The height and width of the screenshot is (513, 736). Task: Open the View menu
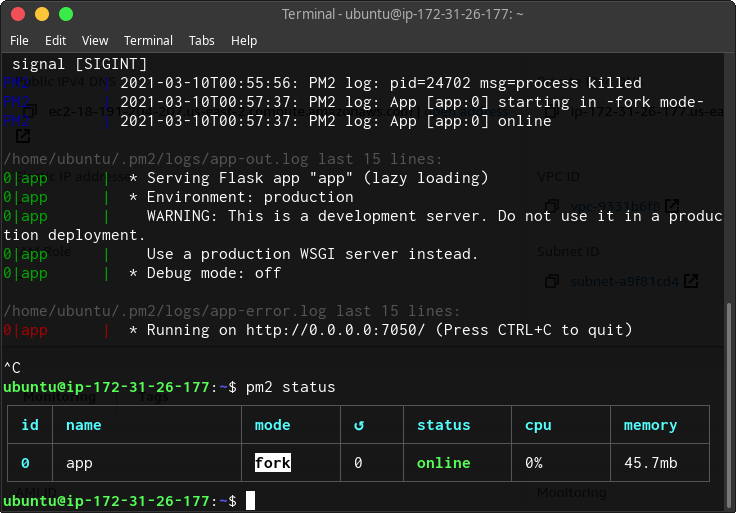pos(95,41)
